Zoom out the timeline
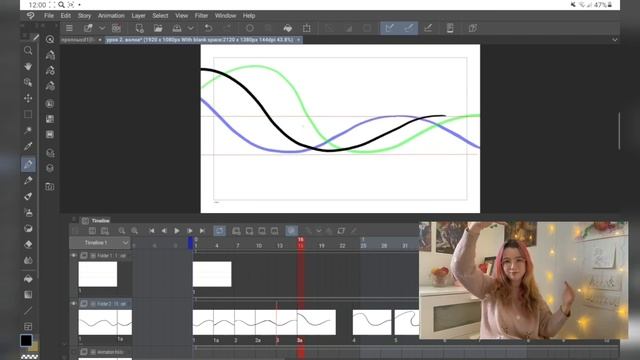The image size is (640, 360). 122,231
